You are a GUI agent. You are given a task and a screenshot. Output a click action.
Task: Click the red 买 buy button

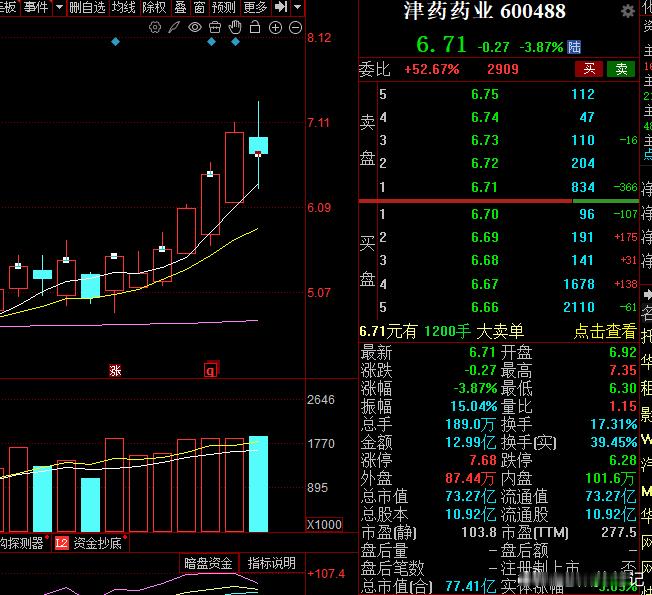(x=589, y=69)
